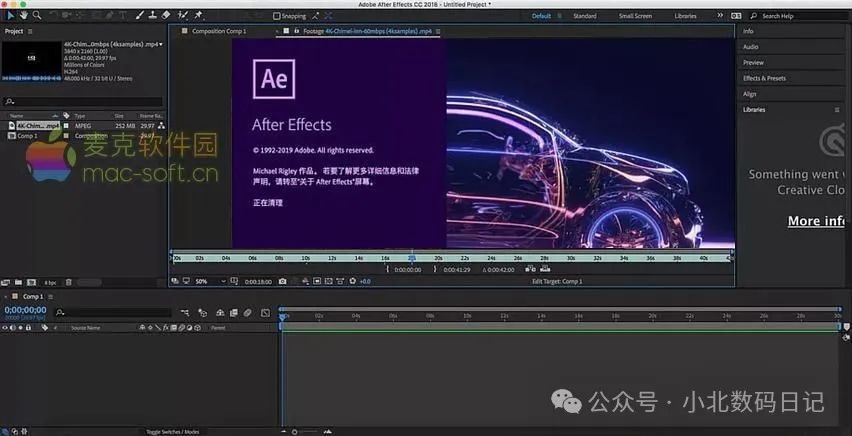Image resolution: width=852 pixels, height=436 pixels.
Task: Click the Project panel search field
Action: coord(84,101)
